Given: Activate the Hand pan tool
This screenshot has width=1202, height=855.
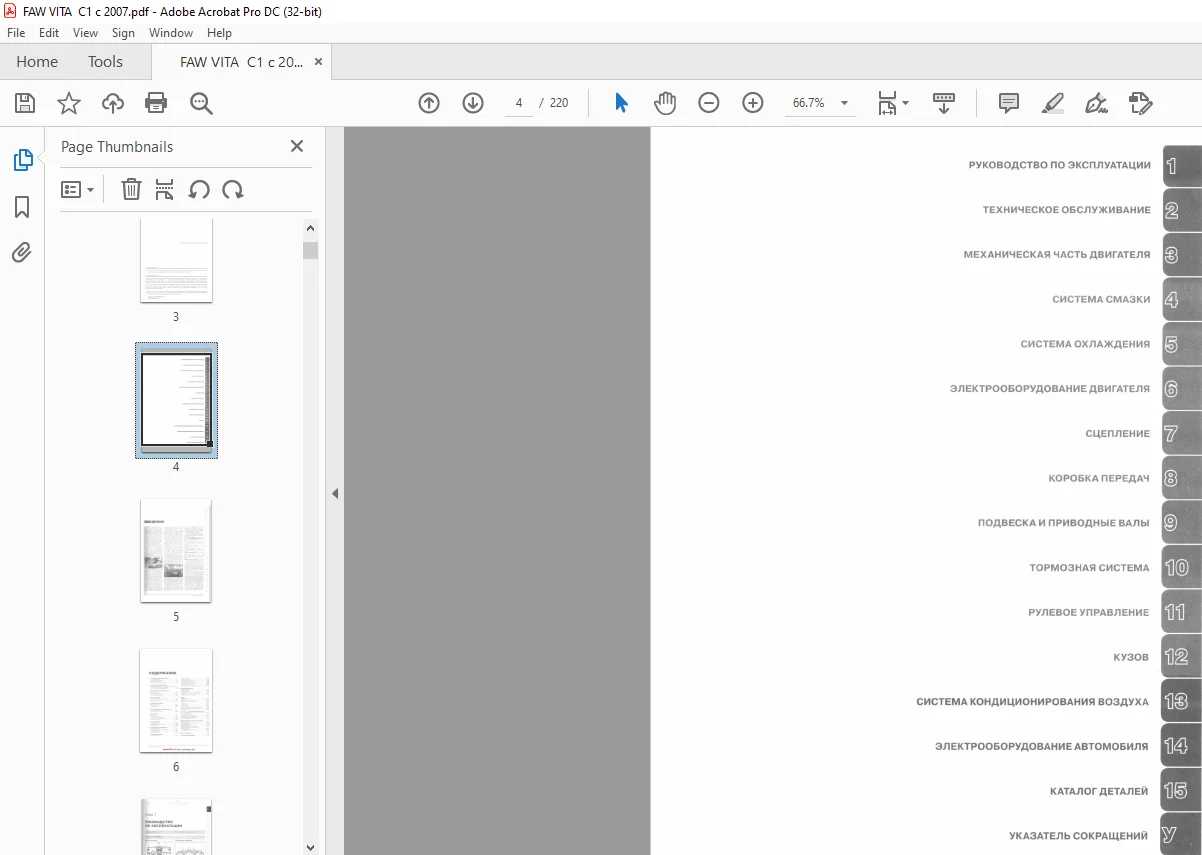Looking at the screenshot, I should pos(665,103).
